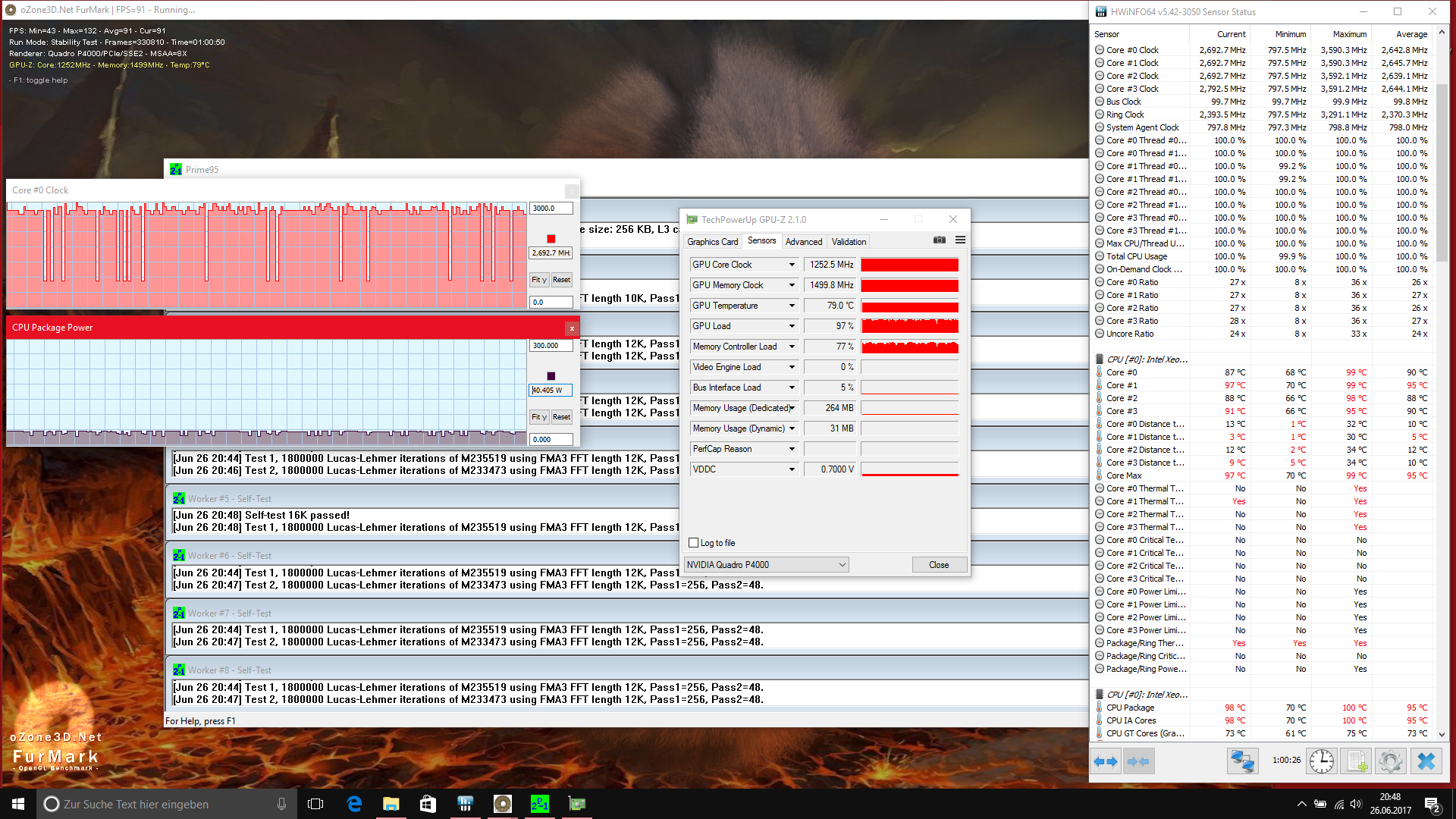Click HWiNFO log file spreadsheet icon

pos(1357,761)
